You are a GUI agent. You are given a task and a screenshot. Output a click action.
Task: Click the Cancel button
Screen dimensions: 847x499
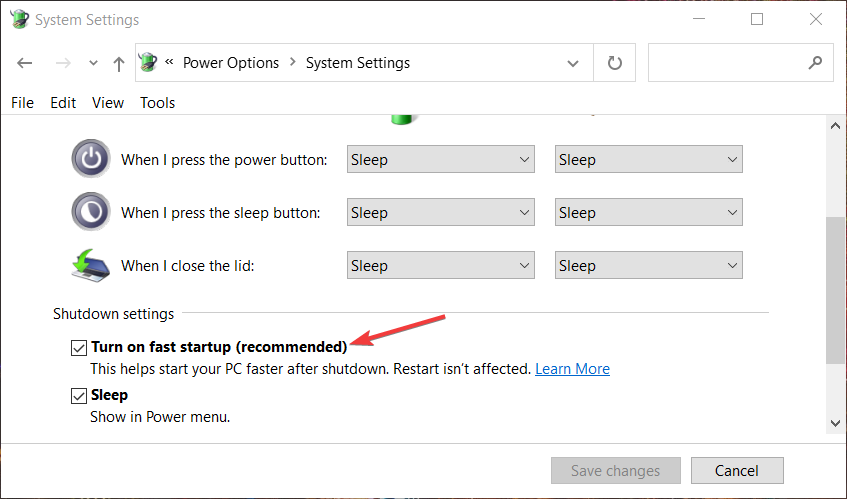coord(736,470)
